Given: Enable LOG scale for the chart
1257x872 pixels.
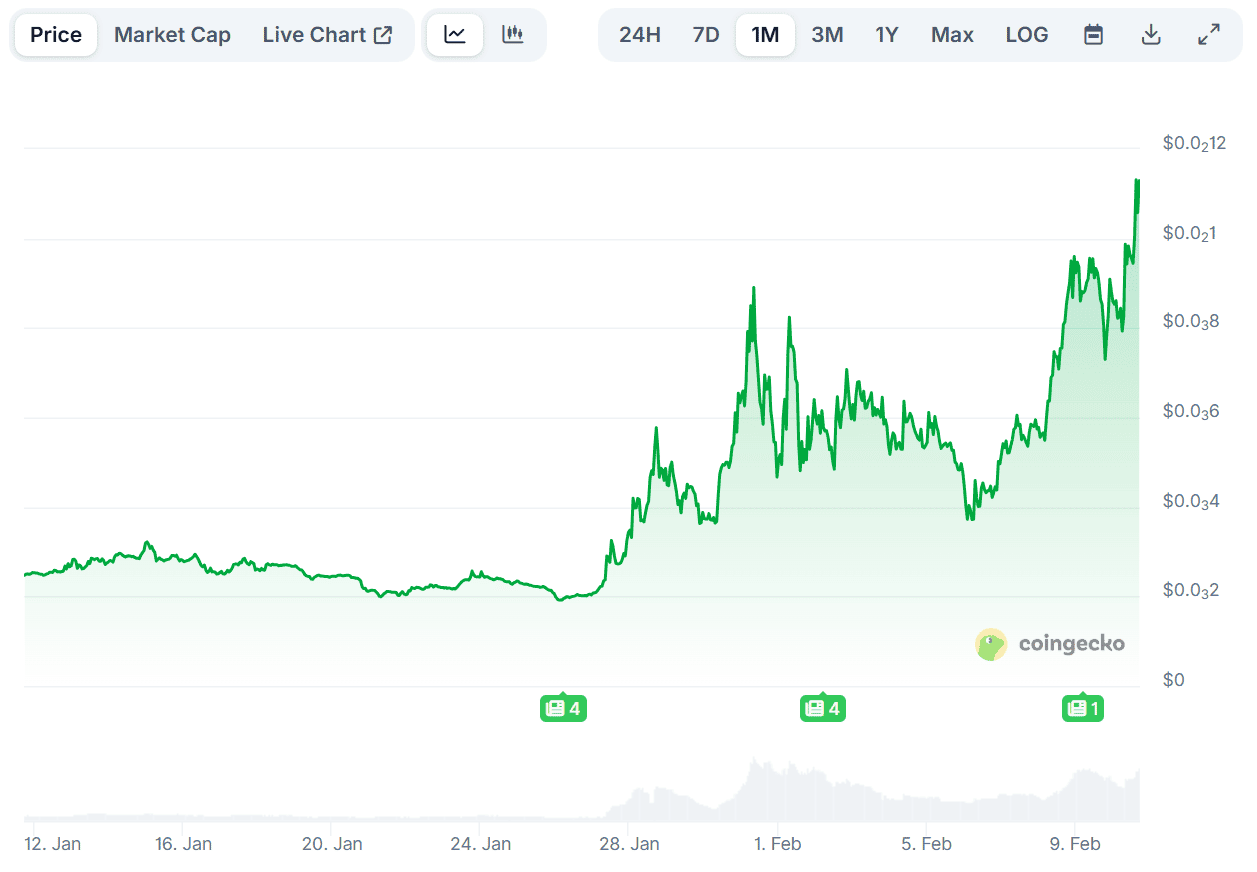Looking at the screenshot, I should pyautogui.click(x=1027, y=34).
